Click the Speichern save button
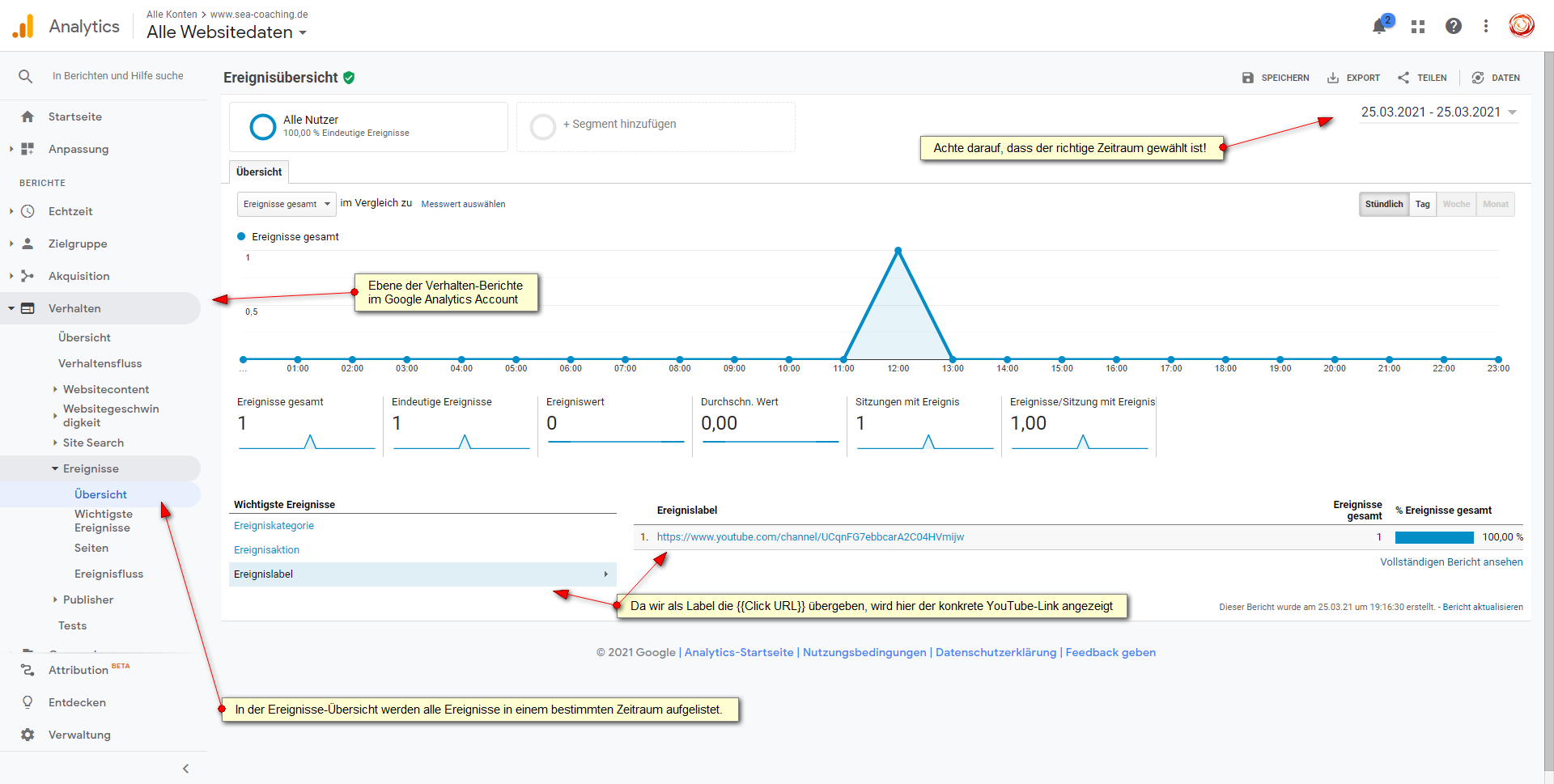The image size is (1554, 784). tap(1276, 78)
